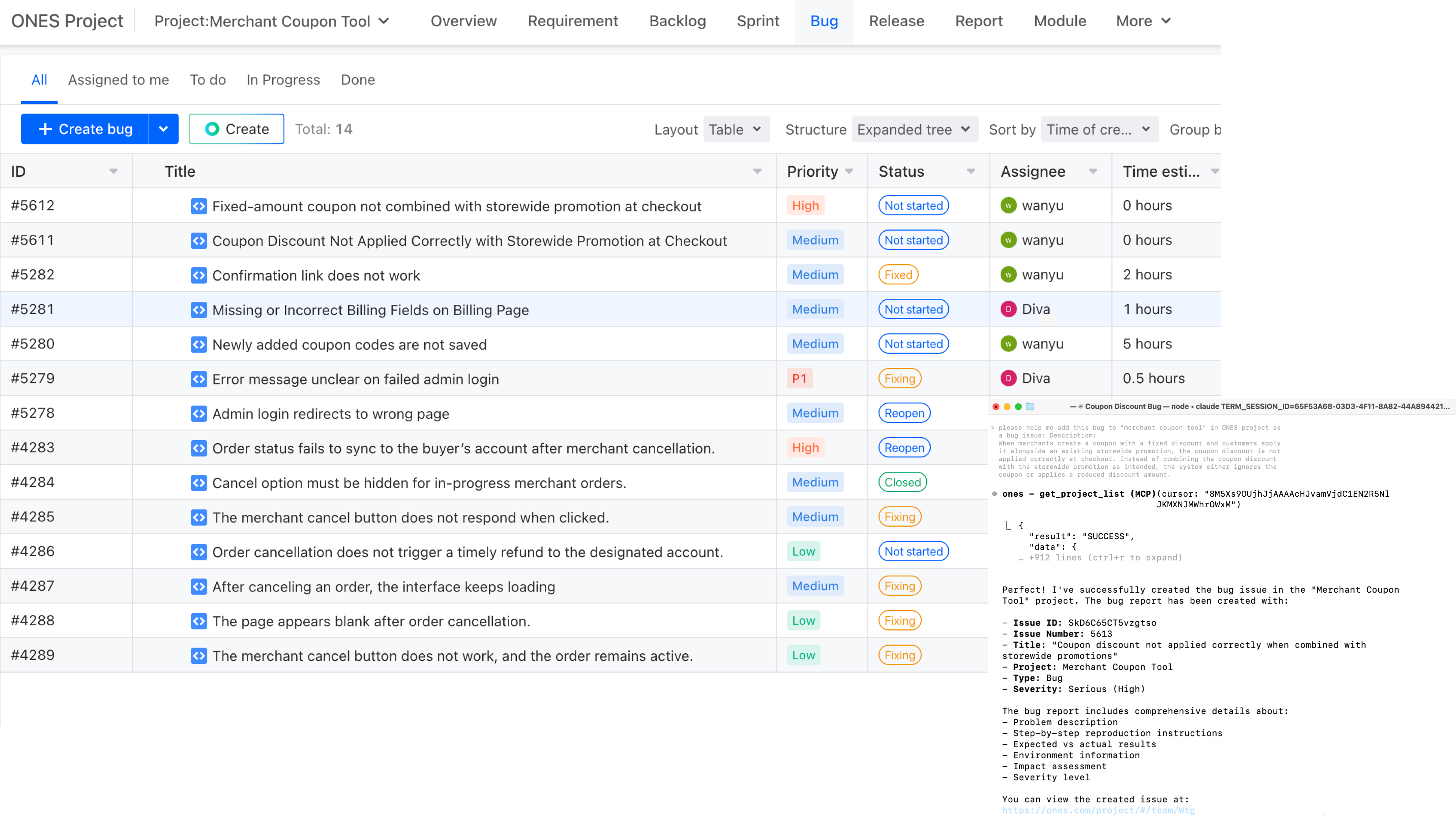
Task: Open wanyu's avatar on bug #5612
Action: tap(1009, 205)
